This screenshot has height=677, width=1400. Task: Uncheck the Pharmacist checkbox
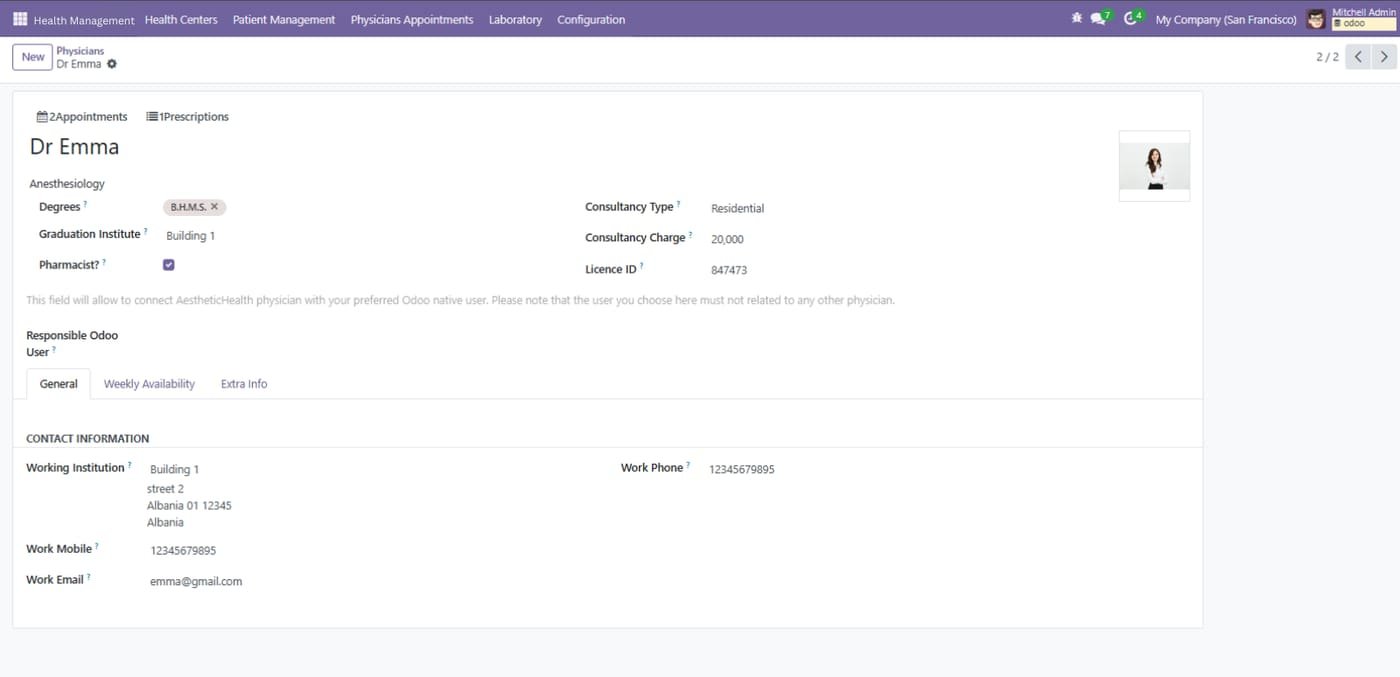pos(169,265)
